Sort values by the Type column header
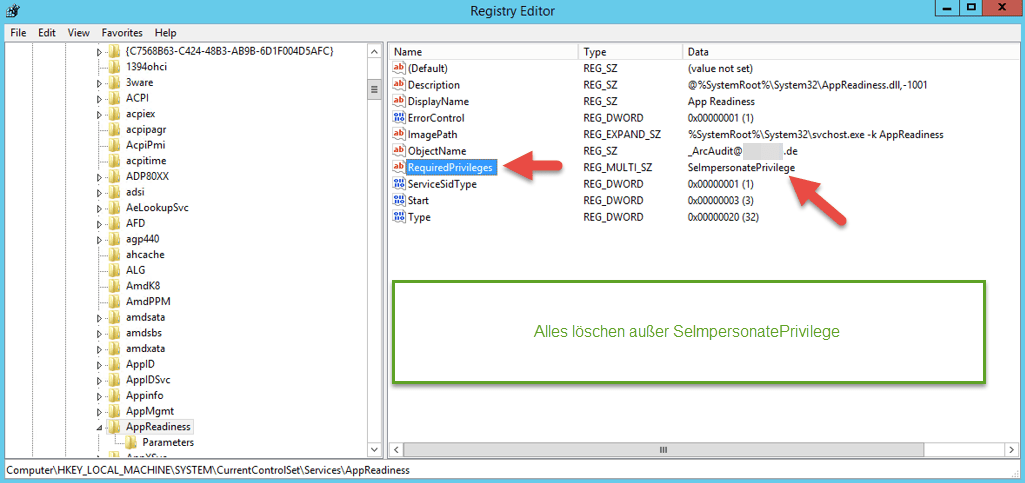 tap(630, 51)
